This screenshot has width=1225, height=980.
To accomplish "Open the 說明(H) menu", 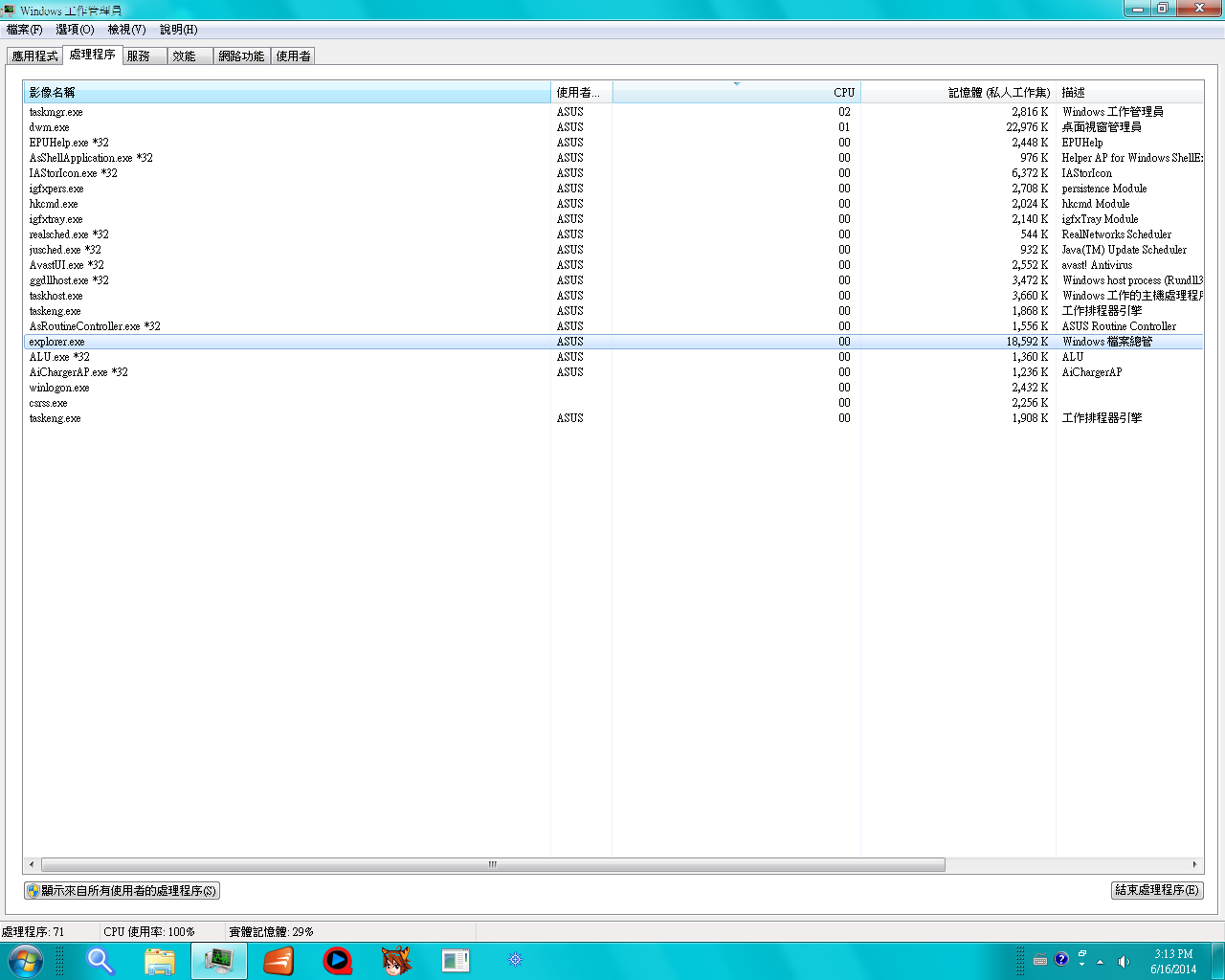I will point(178,30).
